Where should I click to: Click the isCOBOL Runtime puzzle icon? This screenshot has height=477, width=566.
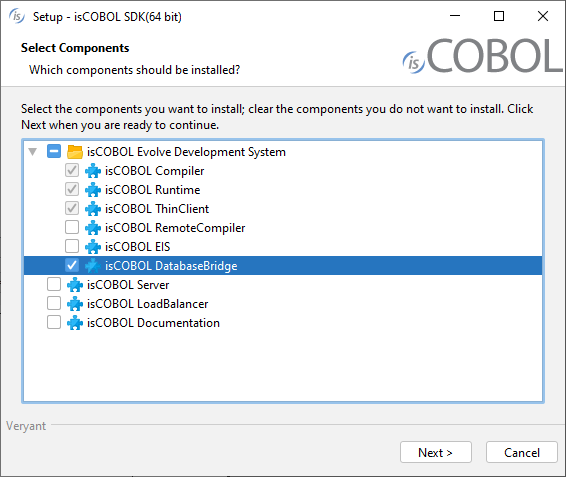(x=93, y=190)
